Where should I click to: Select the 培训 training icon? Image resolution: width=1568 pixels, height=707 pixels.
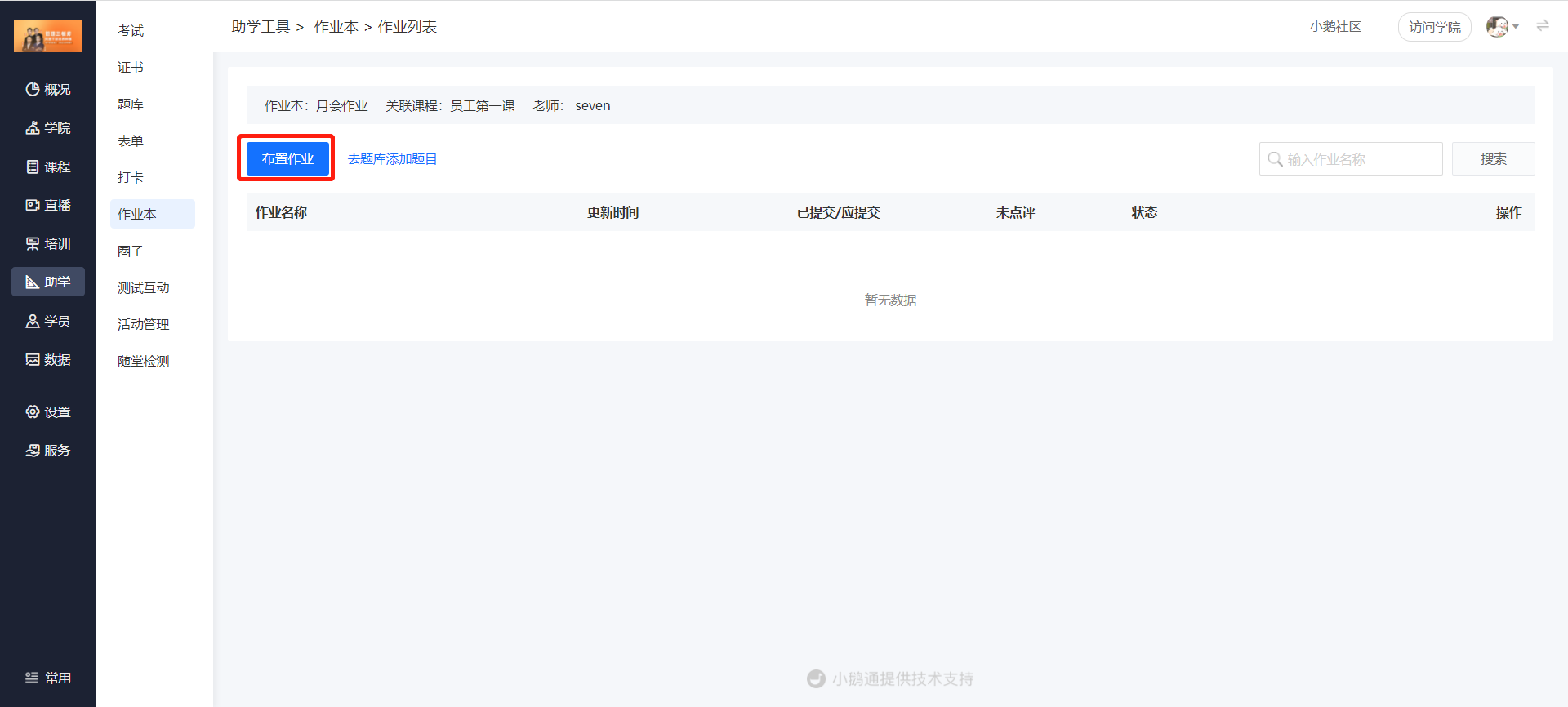(x=32, y=243)
